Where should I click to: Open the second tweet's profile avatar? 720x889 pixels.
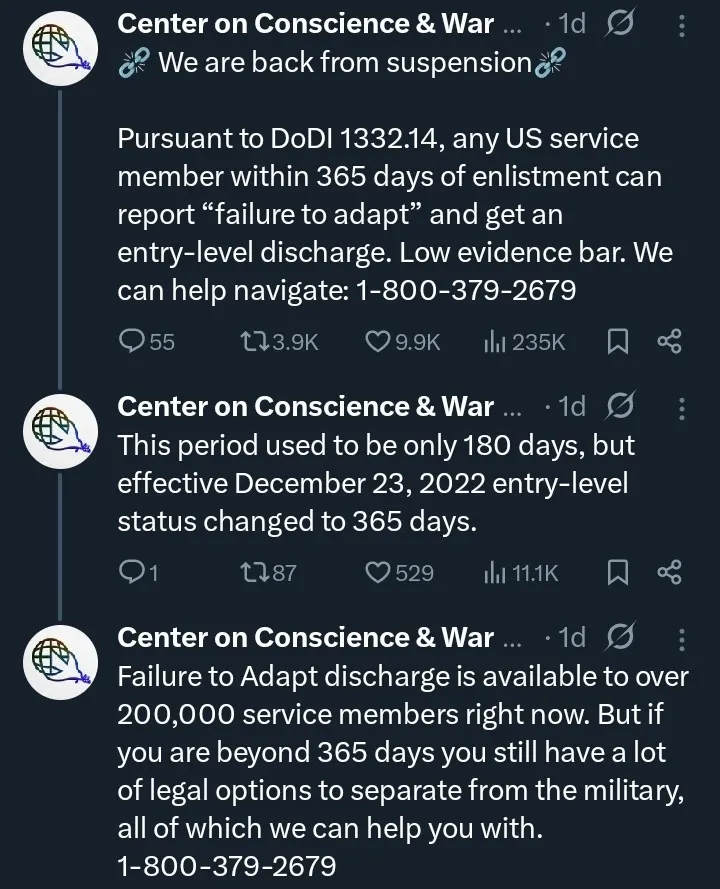coord(60,433)
